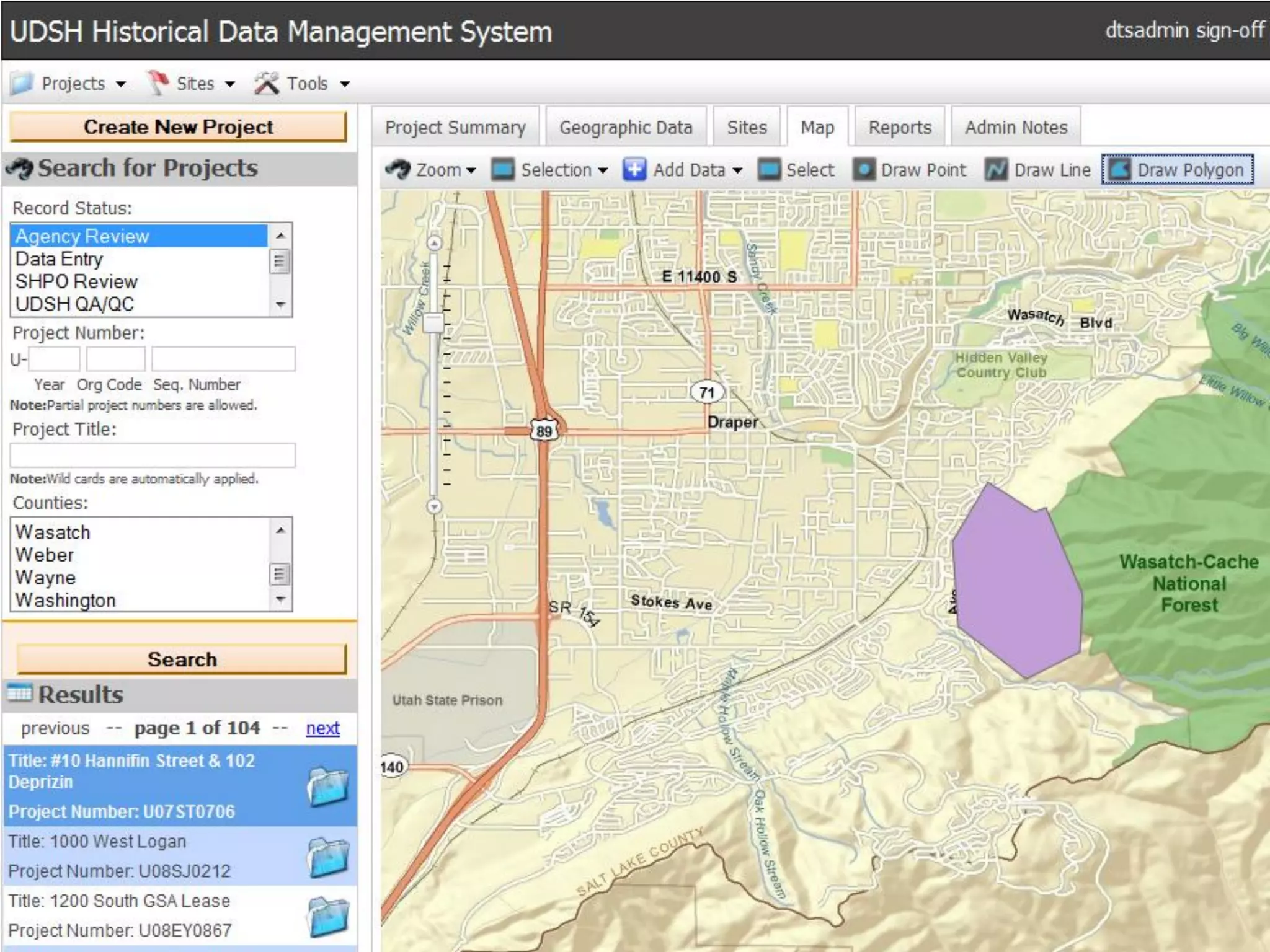
Task: Open folder icon for Hannifin Street project
Action: click(x=327, y=787)
